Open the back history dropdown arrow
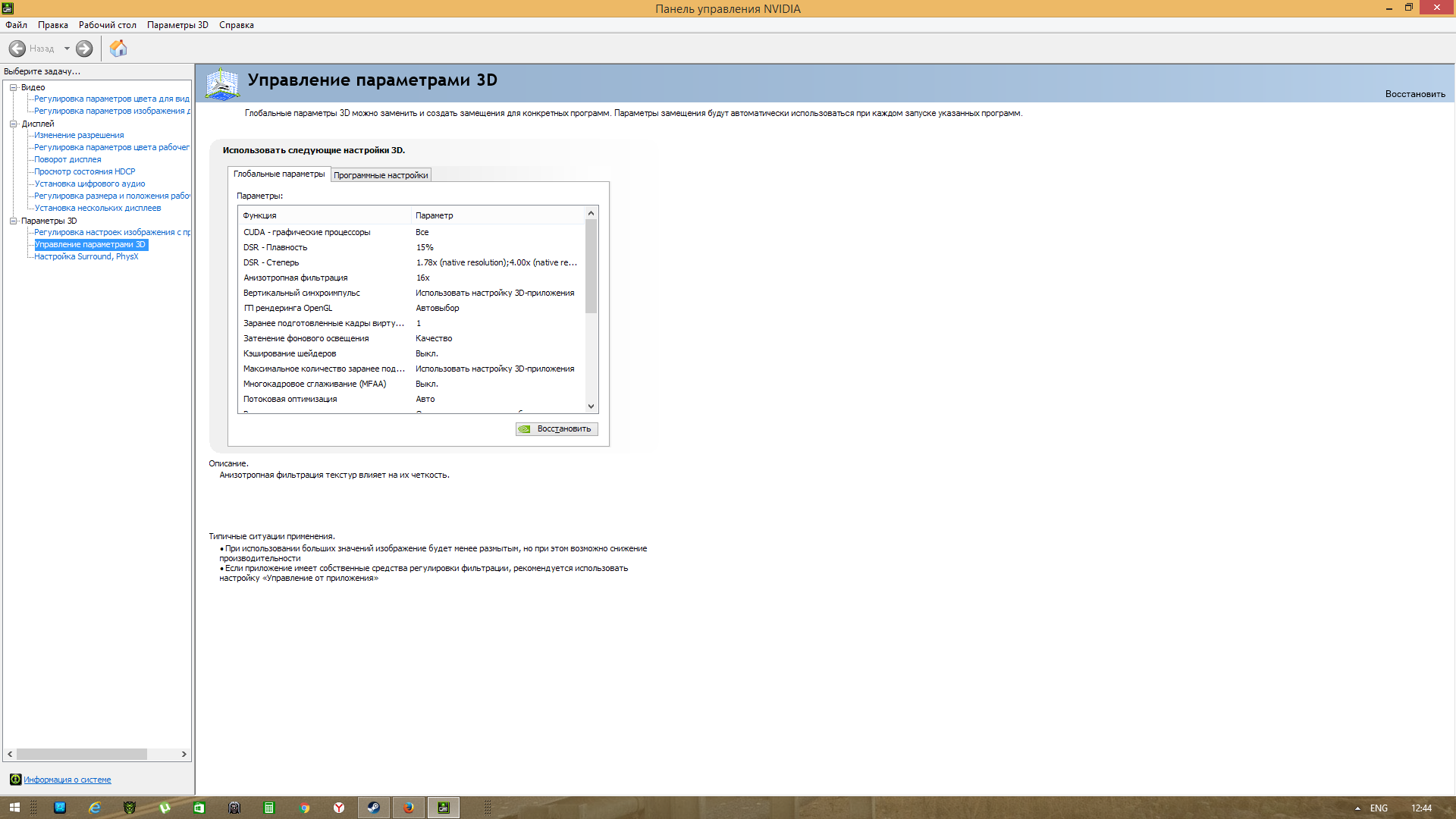 pos(67,49)
